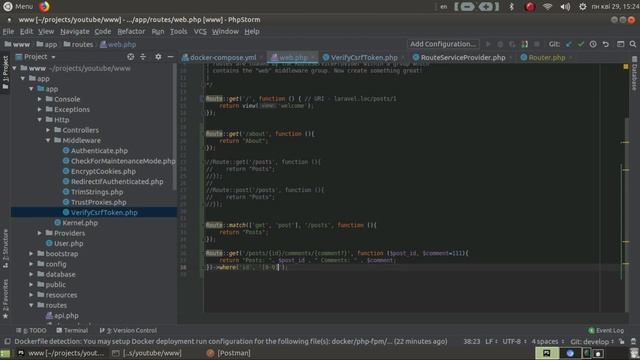Change the UTF-8 file encoding

coord(514,342)
